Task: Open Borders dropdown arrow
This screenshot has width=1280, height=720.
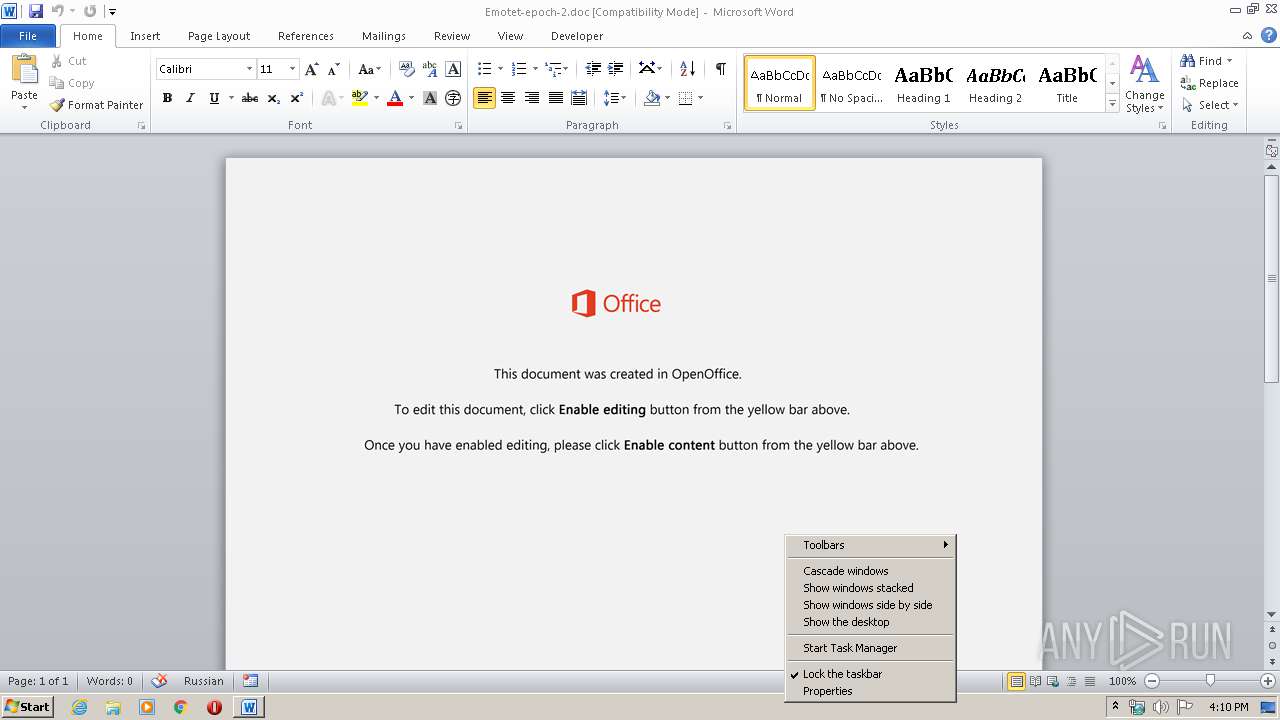Action: click(700, 98)
